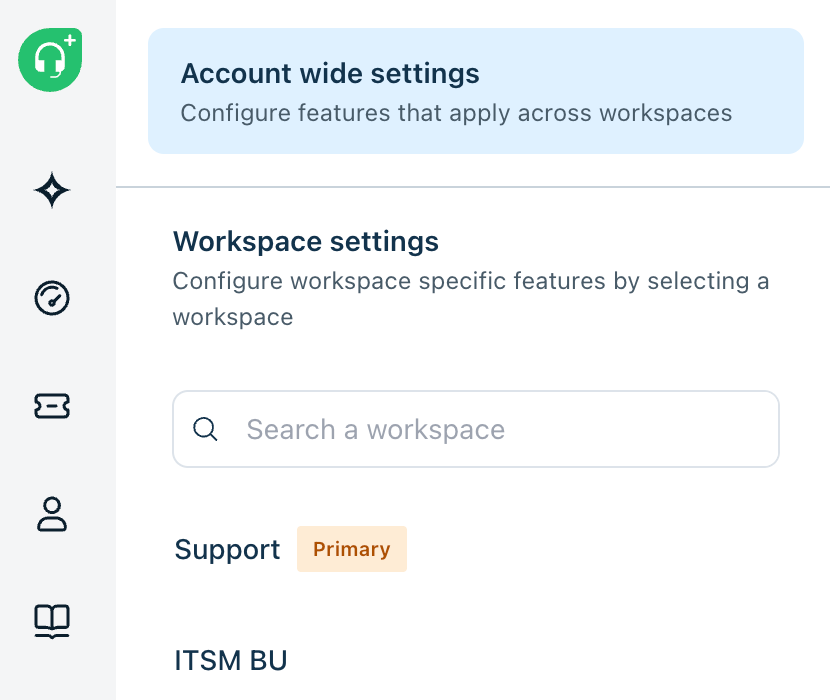Open the Contacts person icon
Viewport: 830px width, 700px height.
[x=52, y=514]
